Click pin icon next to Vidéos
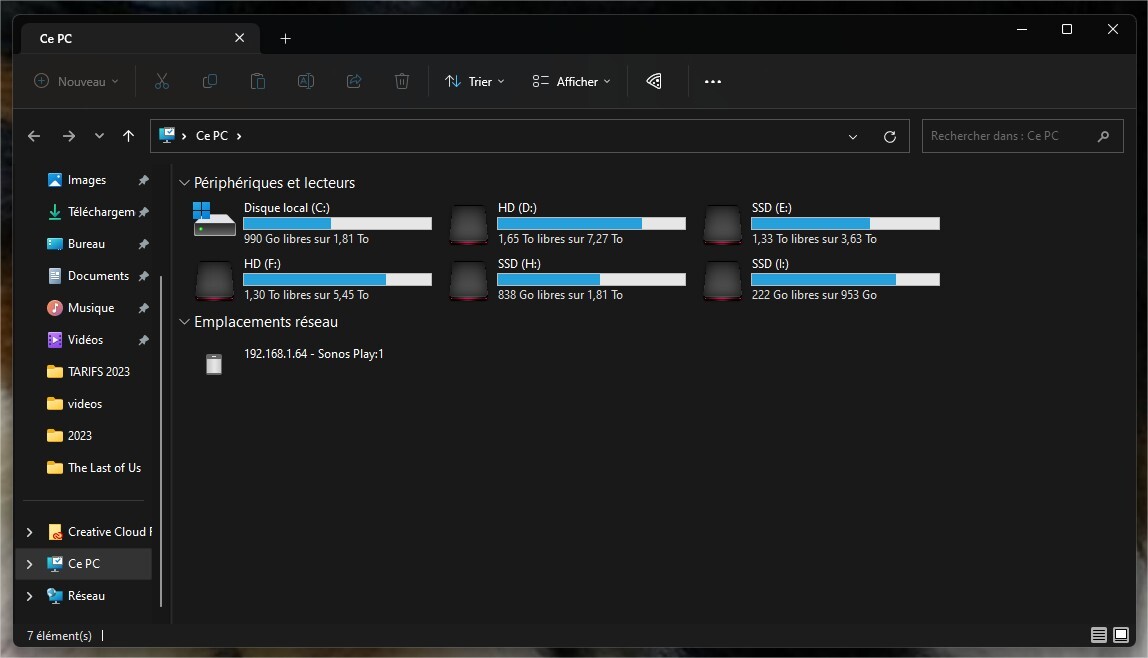The image size is (1148, 658). coord(144,340)
